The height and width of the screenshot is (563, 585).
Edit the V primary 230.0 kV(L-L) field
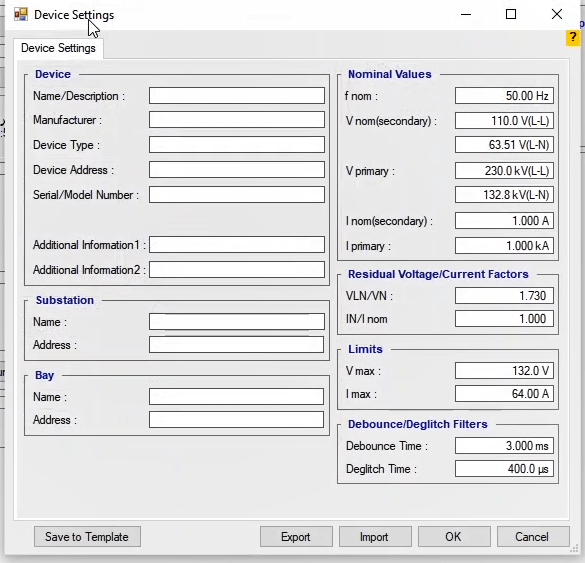(504, 171)
